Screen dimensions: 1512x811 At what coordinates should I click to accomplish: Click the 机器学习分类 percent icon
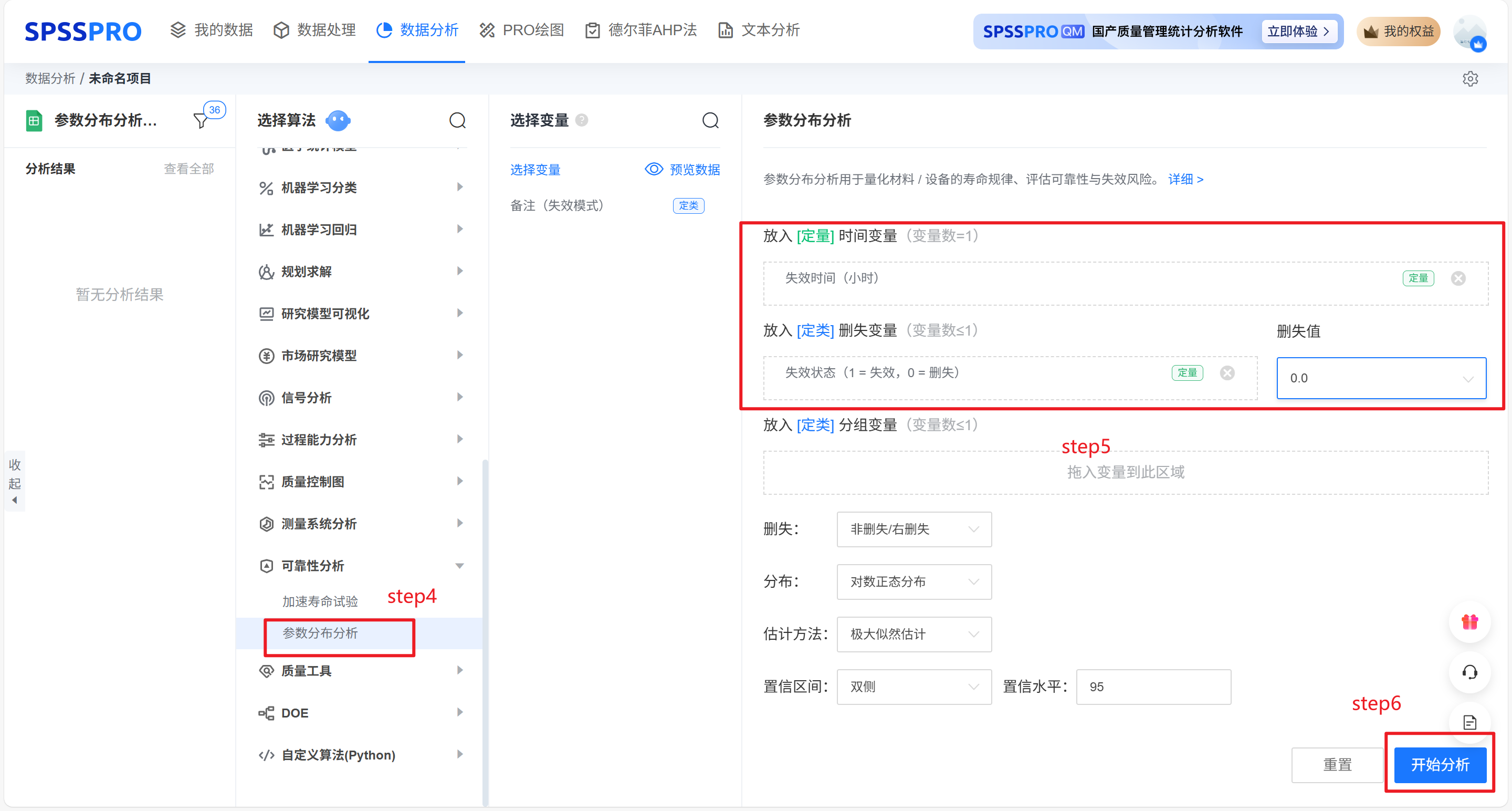pos(266,188)
